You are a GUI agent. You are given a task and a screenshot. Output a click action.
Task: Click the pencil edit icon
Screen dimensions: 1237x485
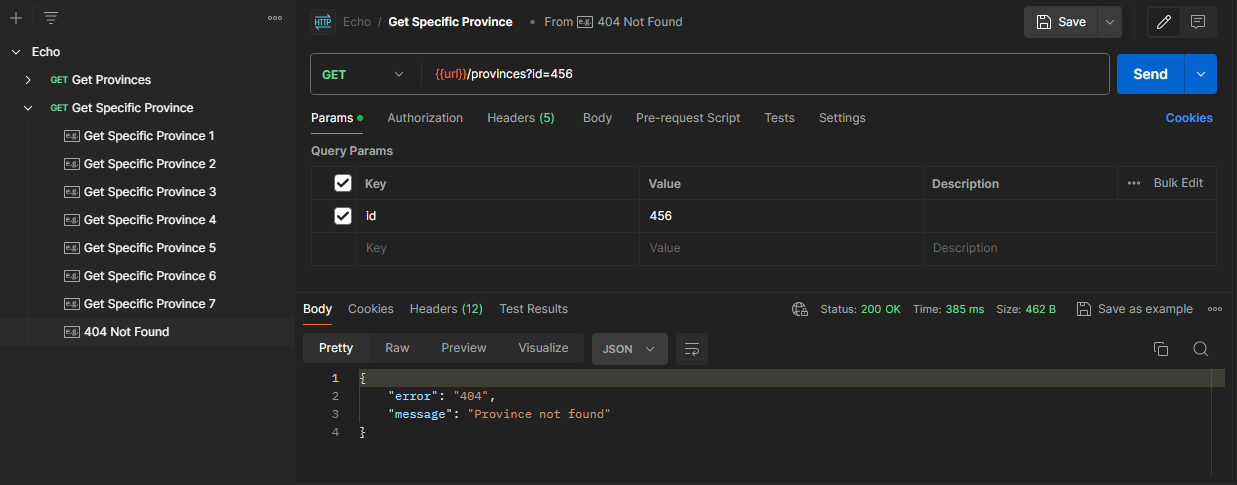(x=1163, y=22)
